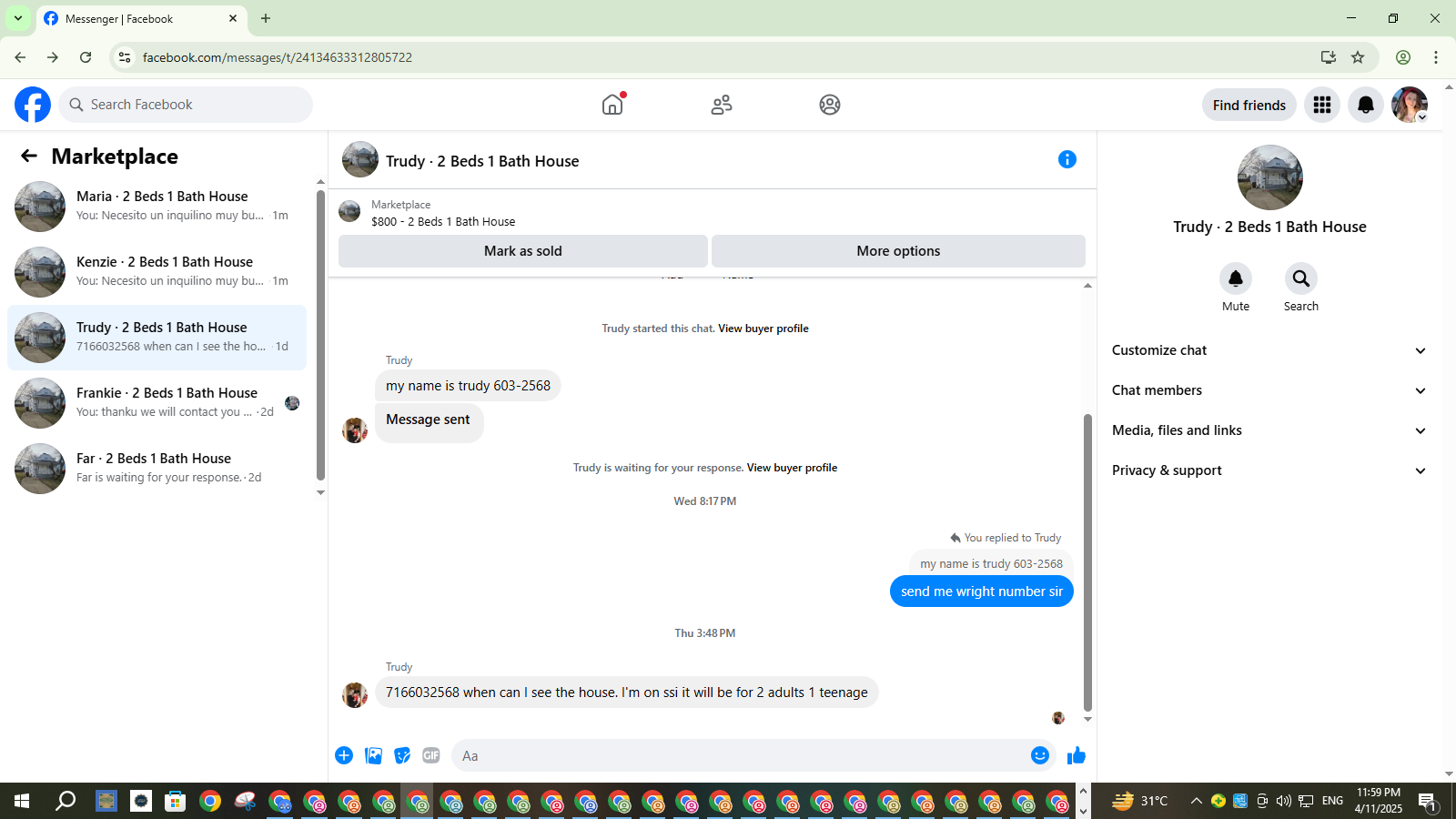
Task: Open the Chrome three-dot menu
Action: tap(1436, 57)
